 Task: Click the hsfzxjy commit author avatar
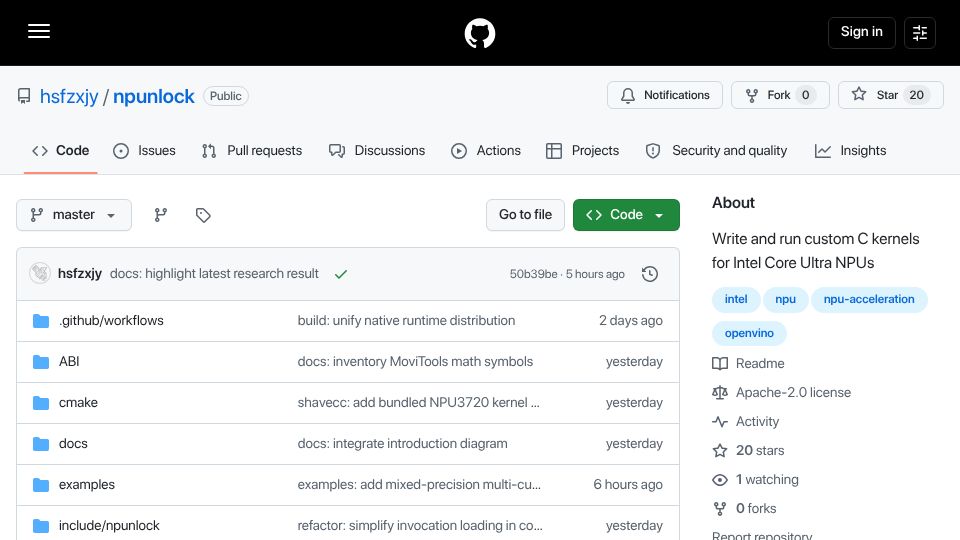point(40,273)
